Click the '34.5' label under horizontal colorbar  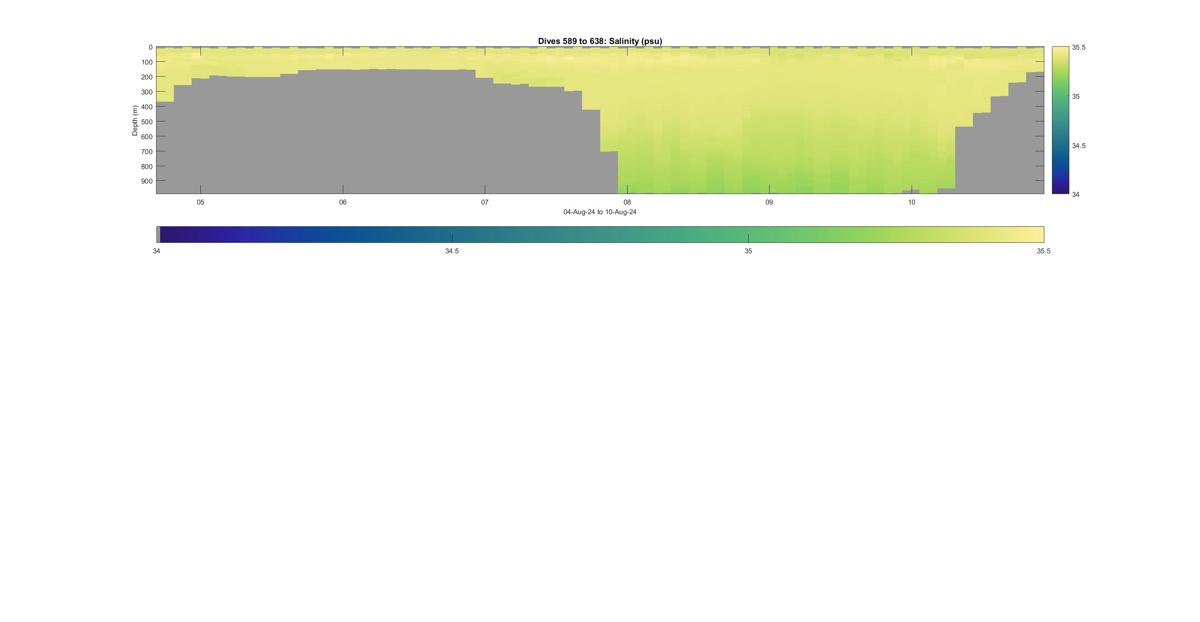452,251
